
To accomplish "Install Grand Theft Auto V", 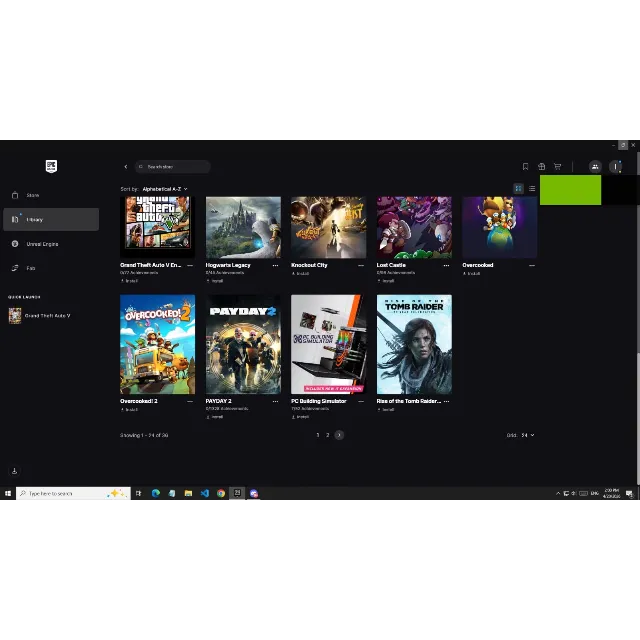I will (129, 281).
